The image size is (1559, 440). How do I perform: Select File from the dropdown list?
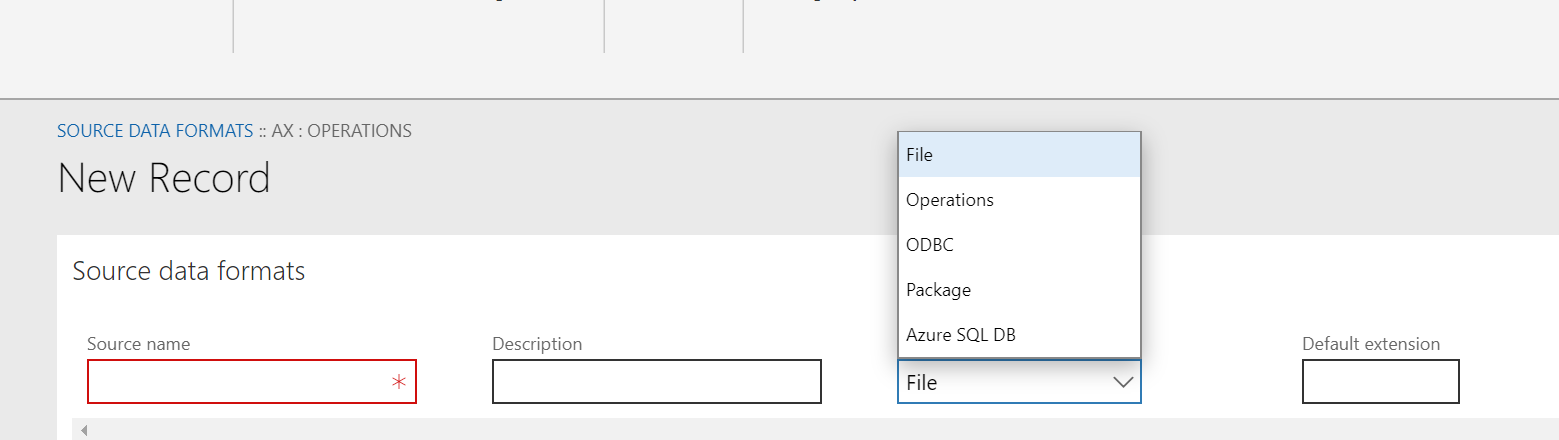1019,155
